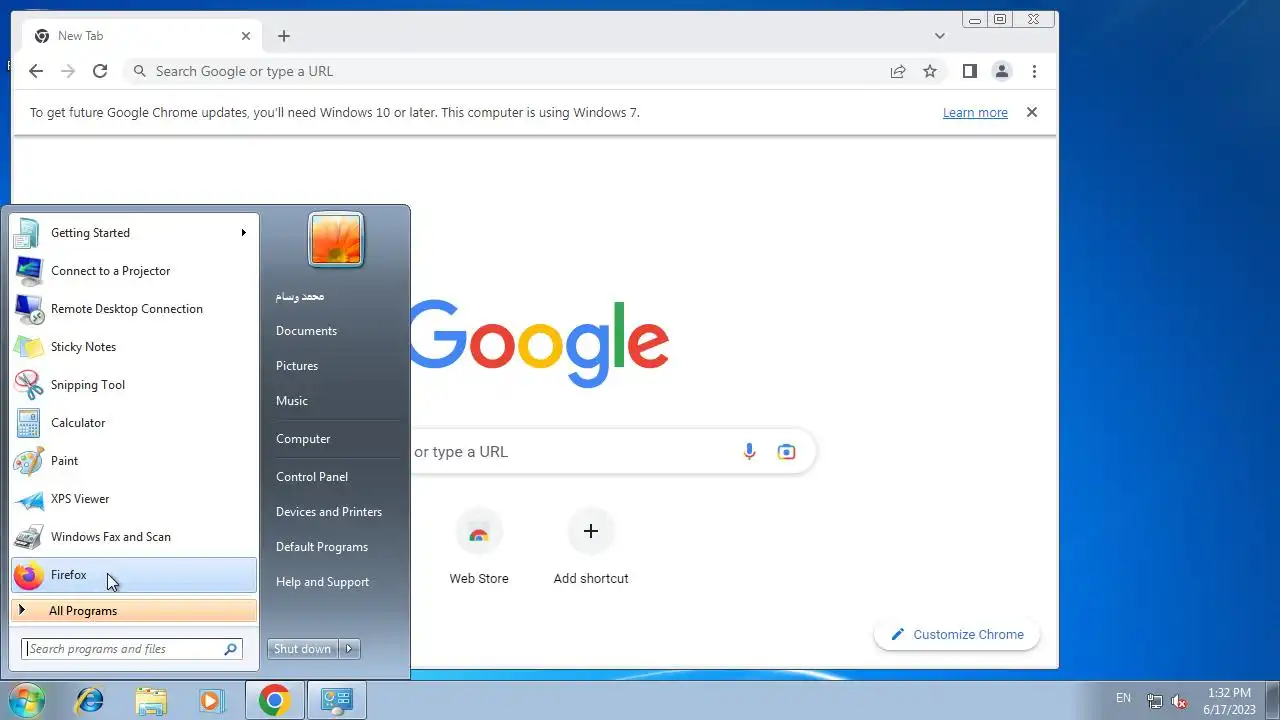
Task: Click Chrome's back arrow
Action: [x=36, y=71]
